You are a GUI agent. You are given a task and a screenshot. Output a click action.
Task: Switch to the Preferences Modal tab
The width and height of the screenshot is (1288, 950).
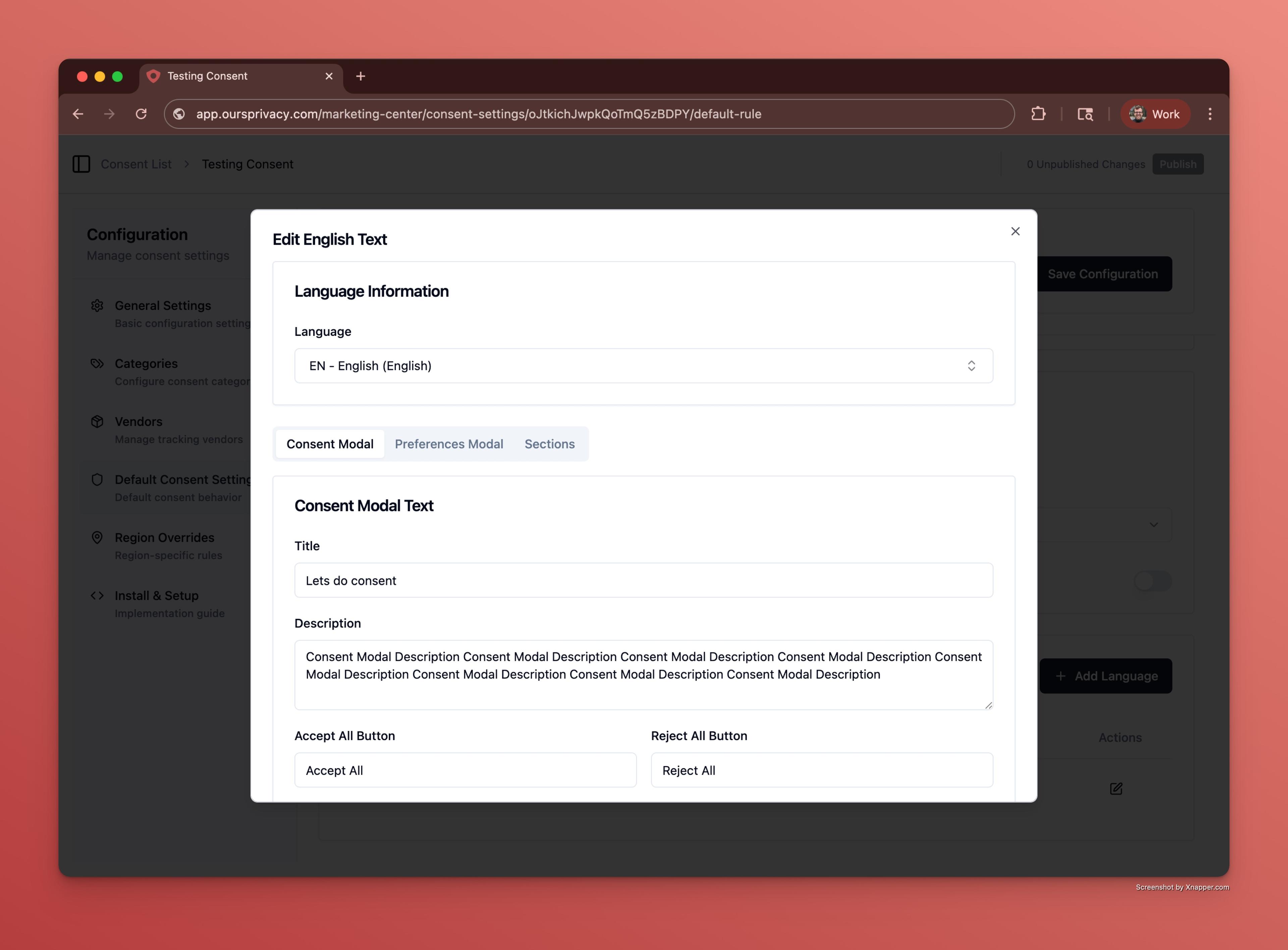[448, 444]
